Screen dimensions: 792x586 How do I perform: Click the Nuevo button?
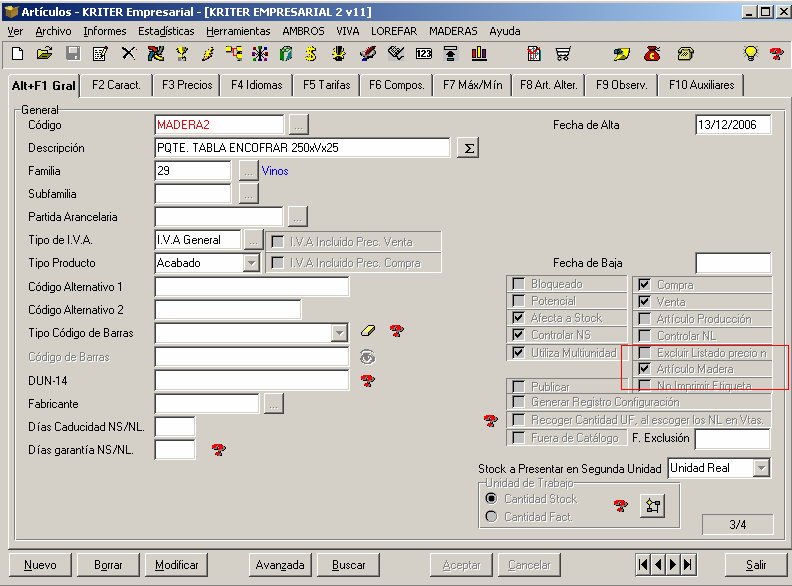click(40, 565)
